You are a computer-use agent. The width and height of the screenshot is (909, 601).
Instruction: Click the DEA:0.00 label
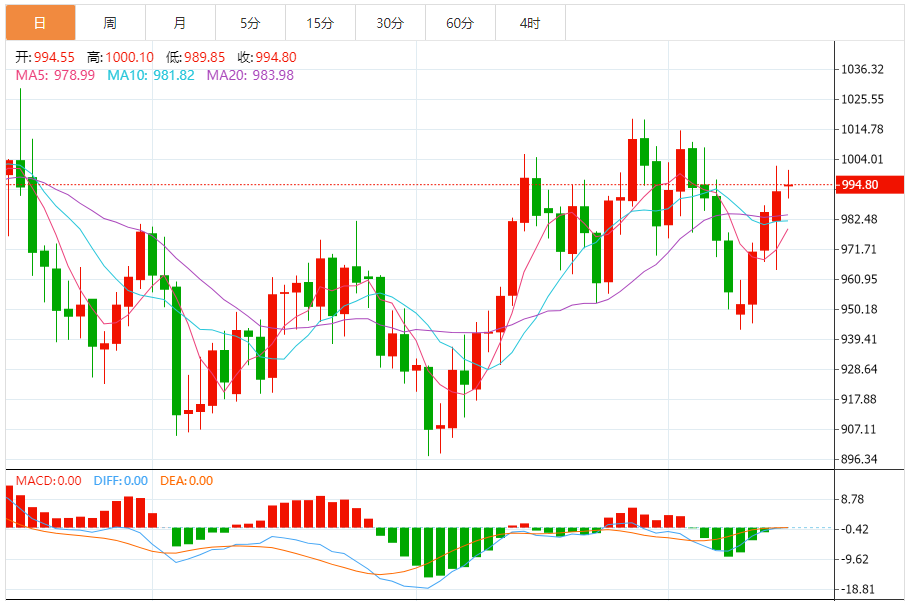click(x=187, y=481)
